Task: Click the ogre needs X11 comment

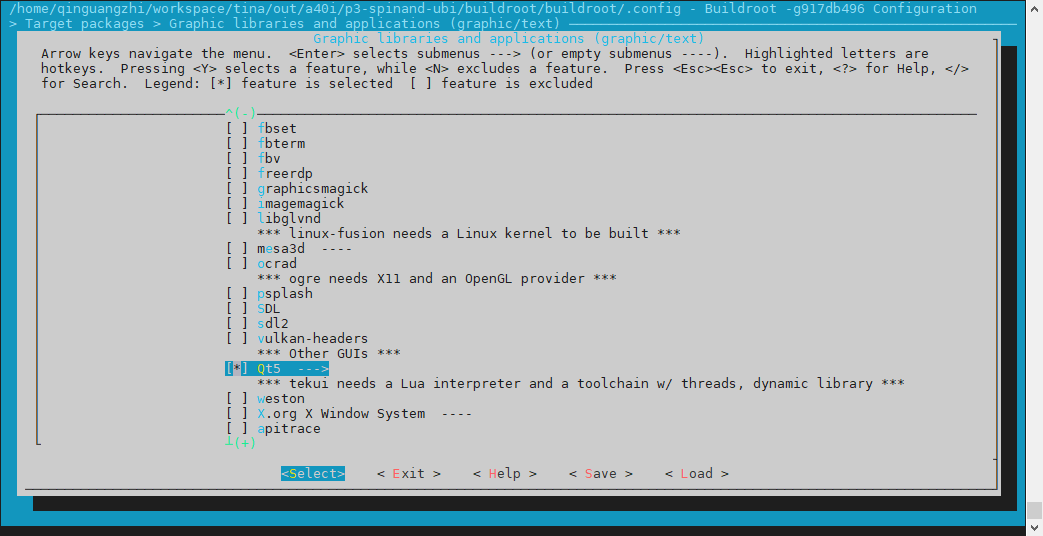Action: tap(437, 279)
